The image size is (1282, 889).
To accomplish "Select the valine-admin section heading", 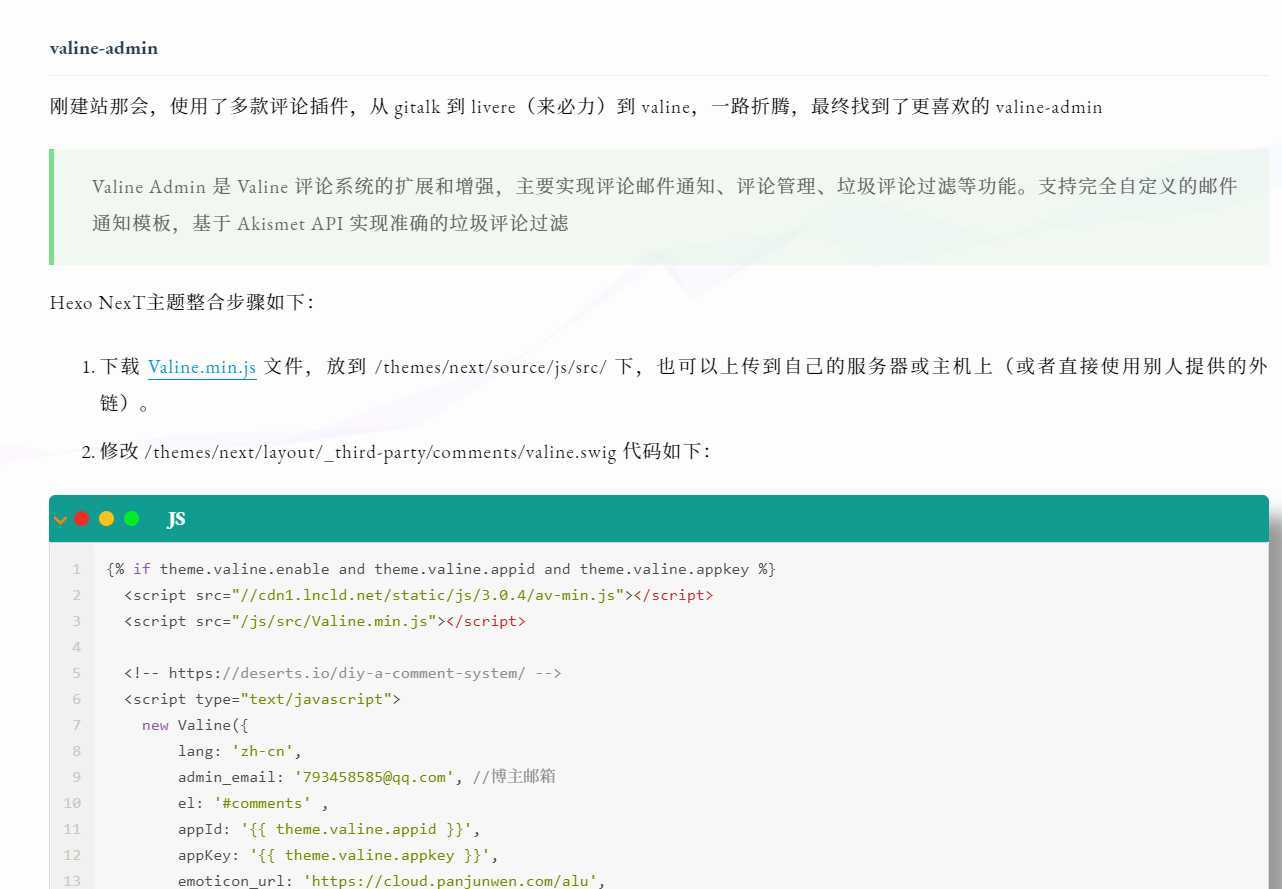I will pyautogui.click(x=104, y=48).
